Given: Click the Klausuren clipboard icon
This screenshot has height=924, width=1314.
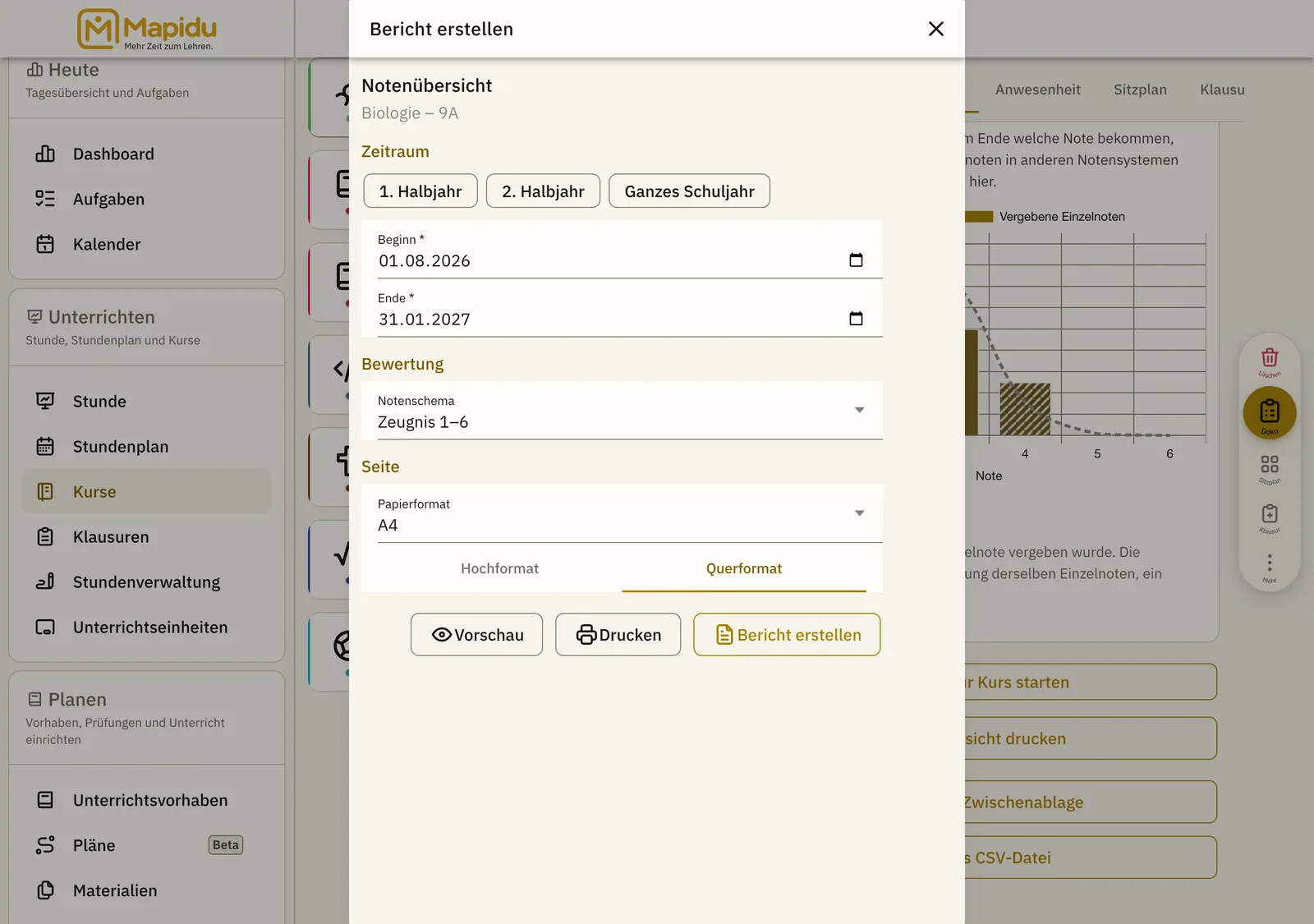Looking at the screenshot, I should pos(45,537).
